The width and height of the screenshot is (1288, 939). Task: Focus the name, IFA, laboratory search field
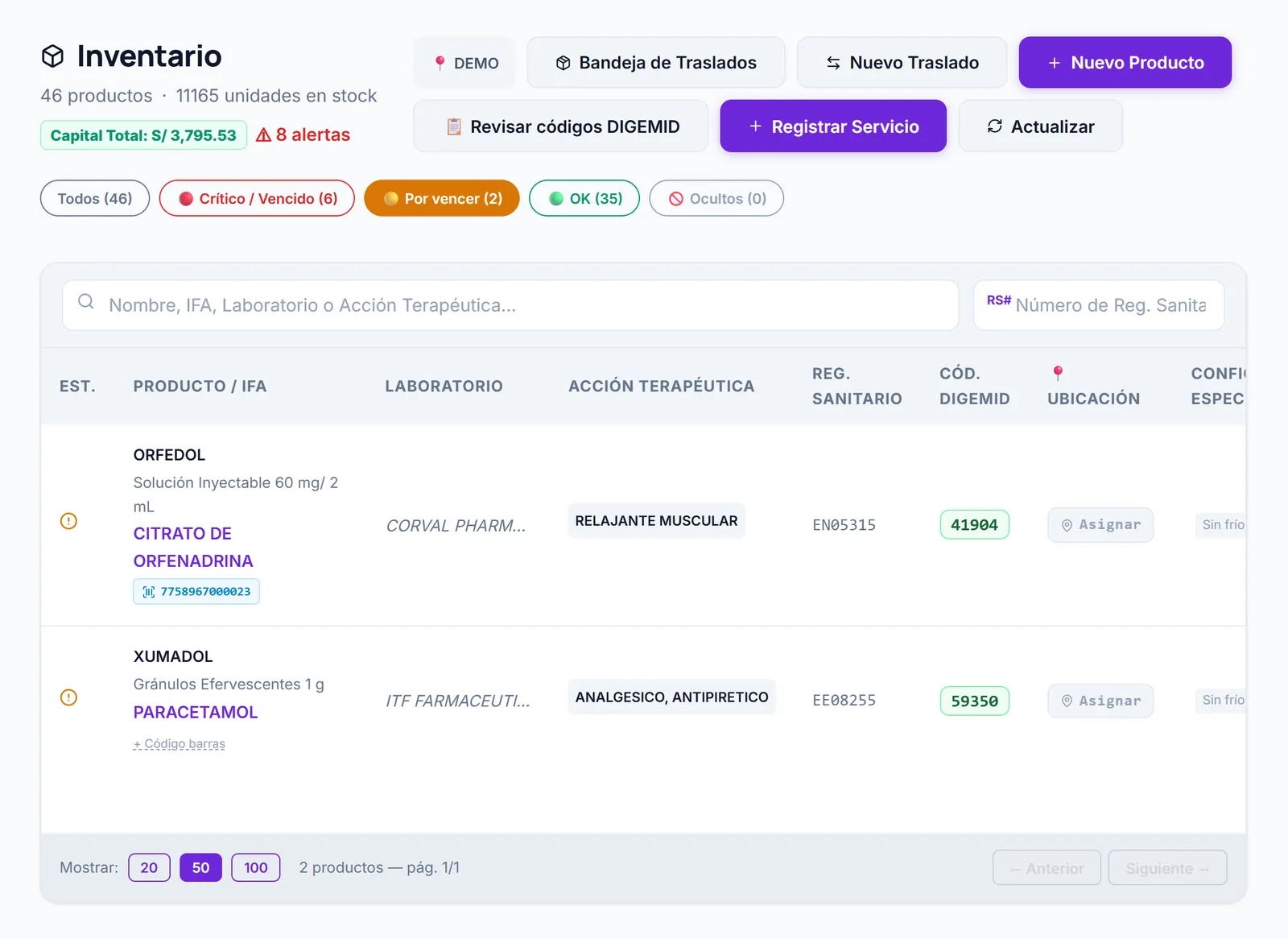pyautogui.click(x=510, y=305)
